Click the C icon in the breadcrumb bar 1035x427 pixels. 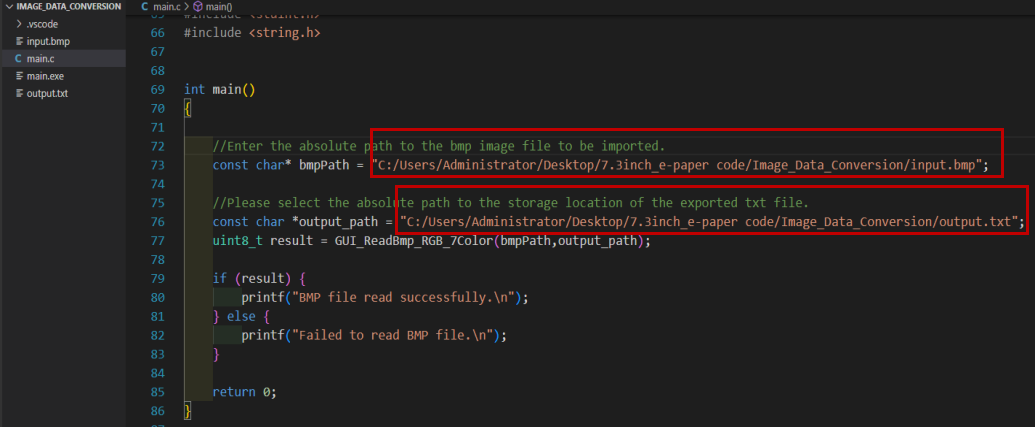tap(145, 6)
